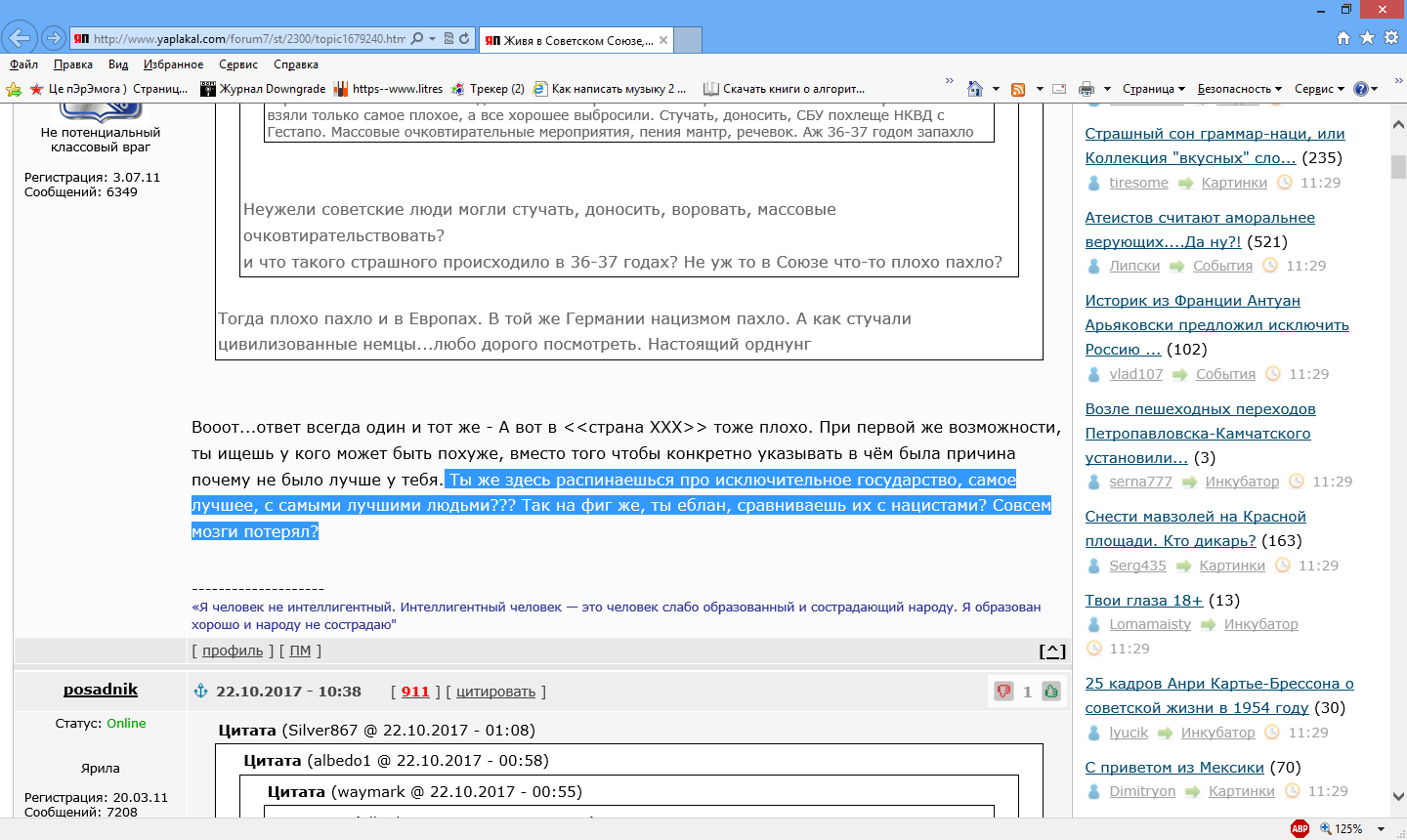
Task: Open the https--www.litres bookmark
Action: coord(388,89)
